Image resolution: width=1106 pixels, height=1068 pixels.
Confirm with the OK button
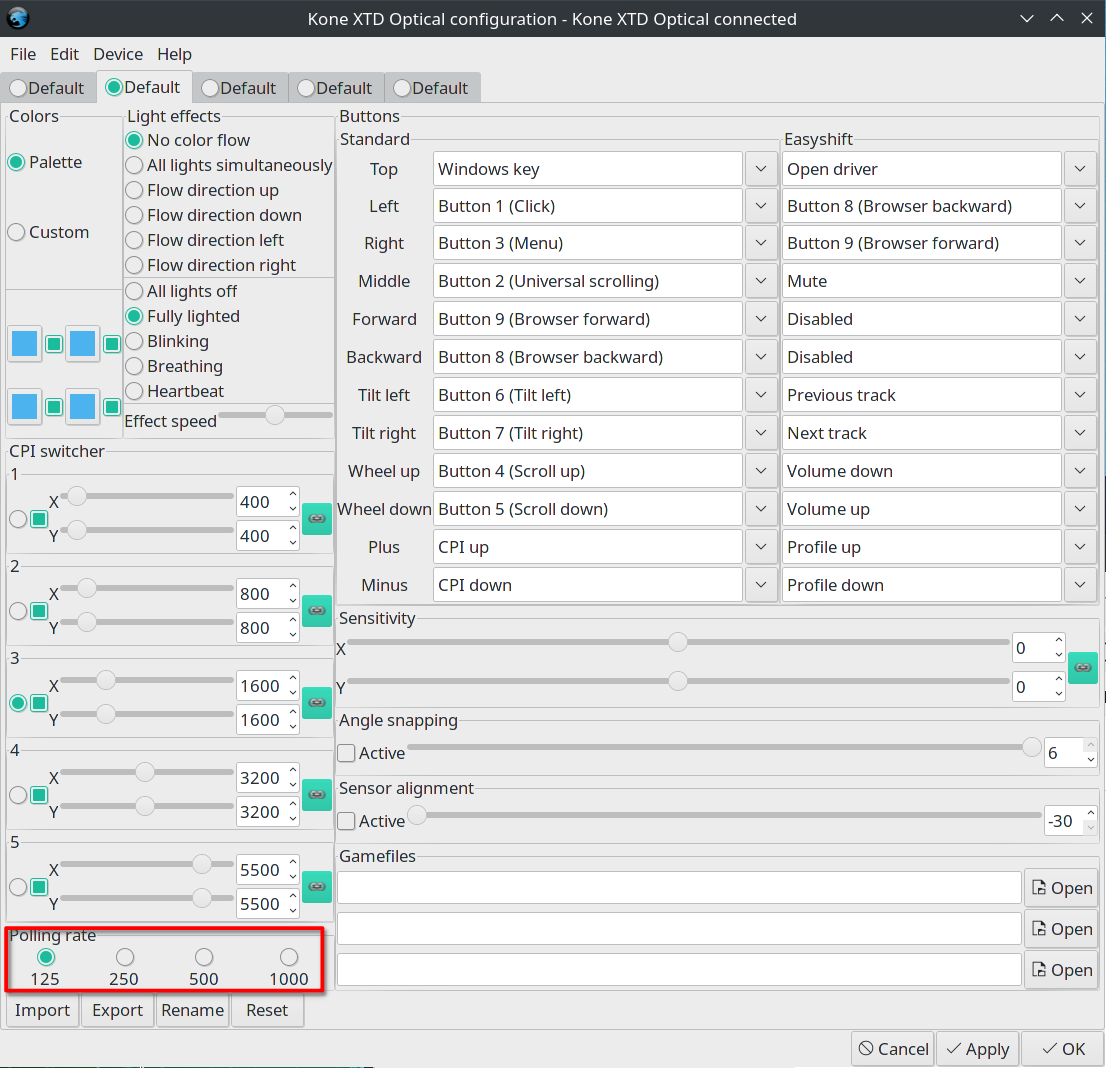[x=1063, y=1049]
